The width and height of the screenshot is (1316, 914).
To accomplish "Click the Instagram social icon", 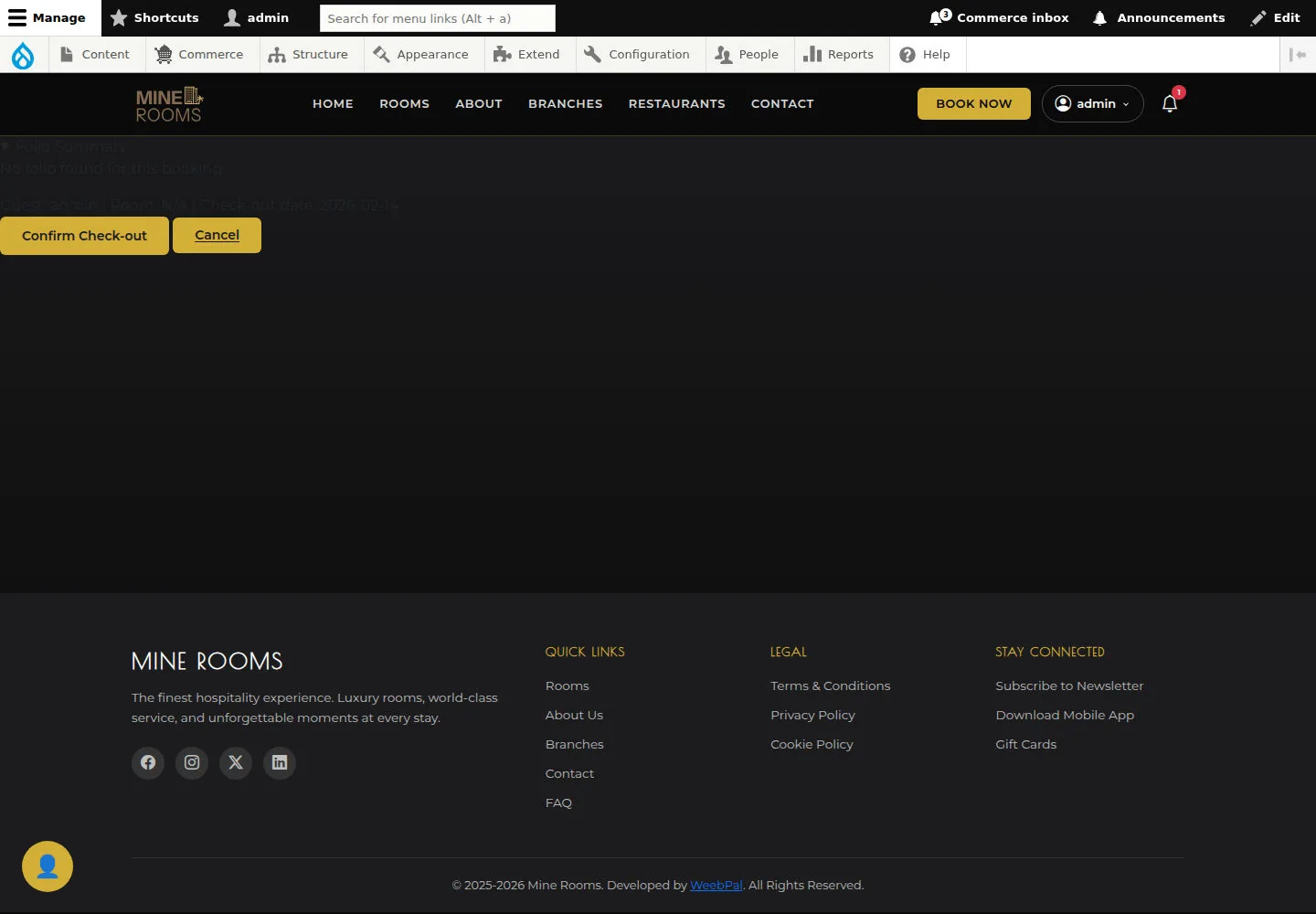I will coord(192,762).
